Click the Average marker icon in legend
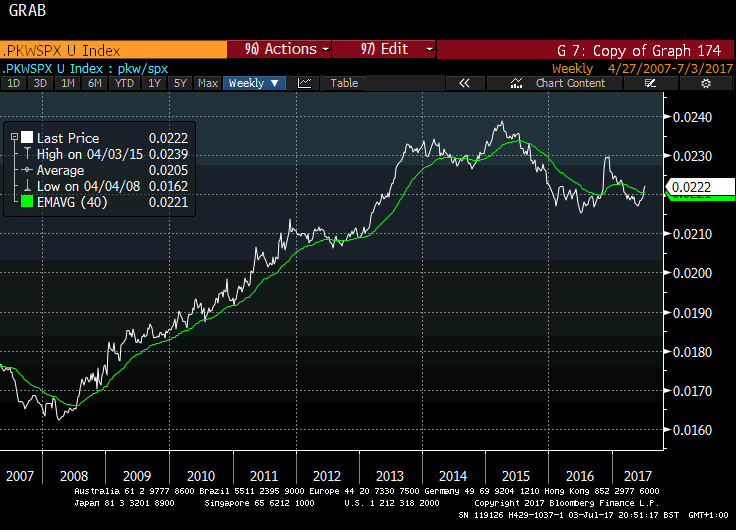 tap(27, 170)
